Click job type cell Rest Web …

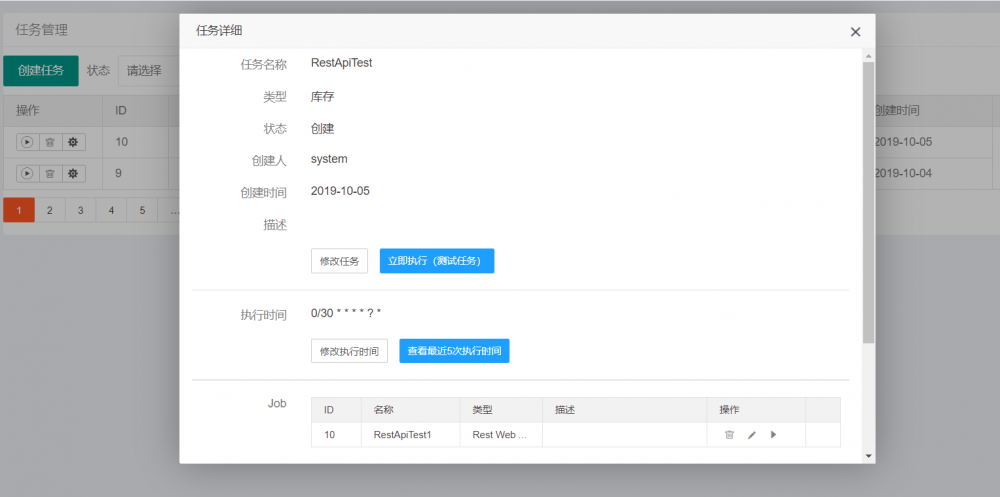(500, 434)
